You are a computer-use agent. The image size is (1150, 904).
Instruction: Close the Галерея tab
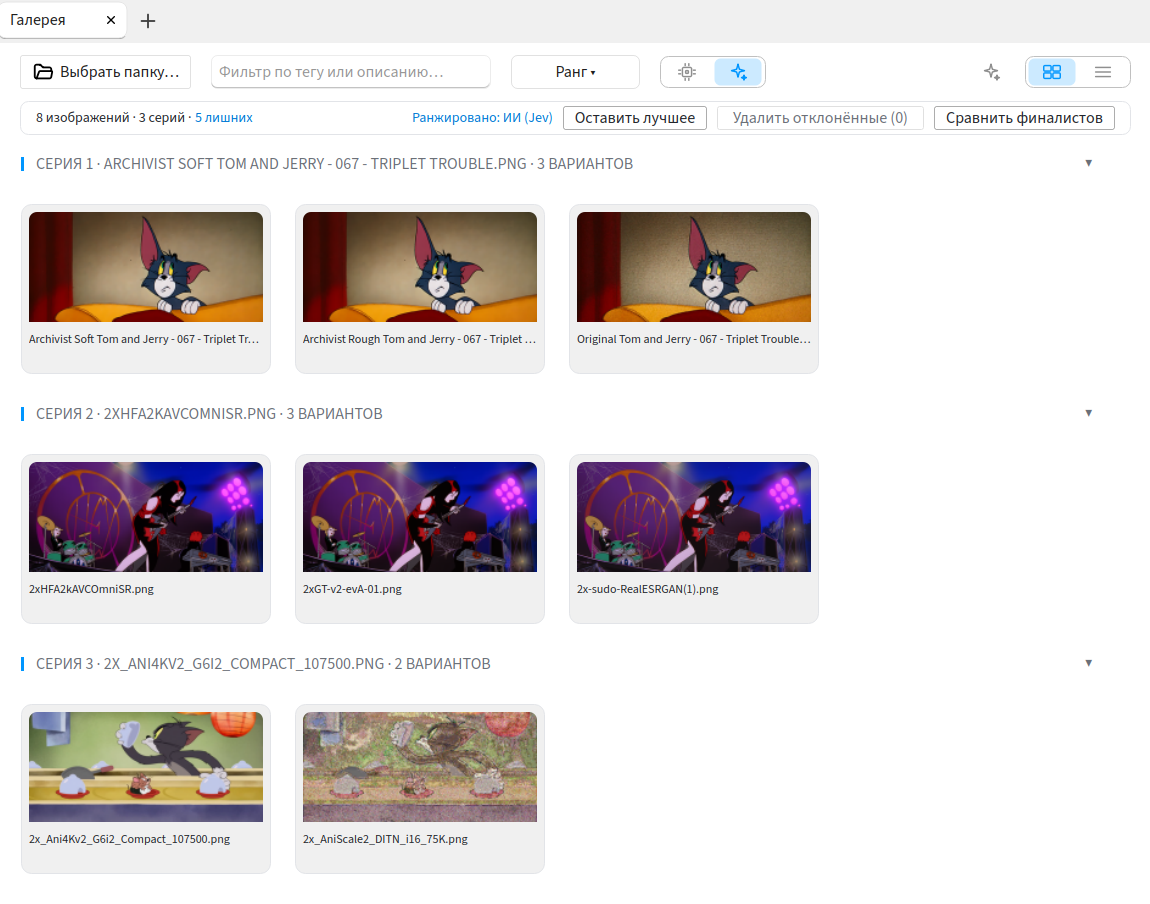111,20
